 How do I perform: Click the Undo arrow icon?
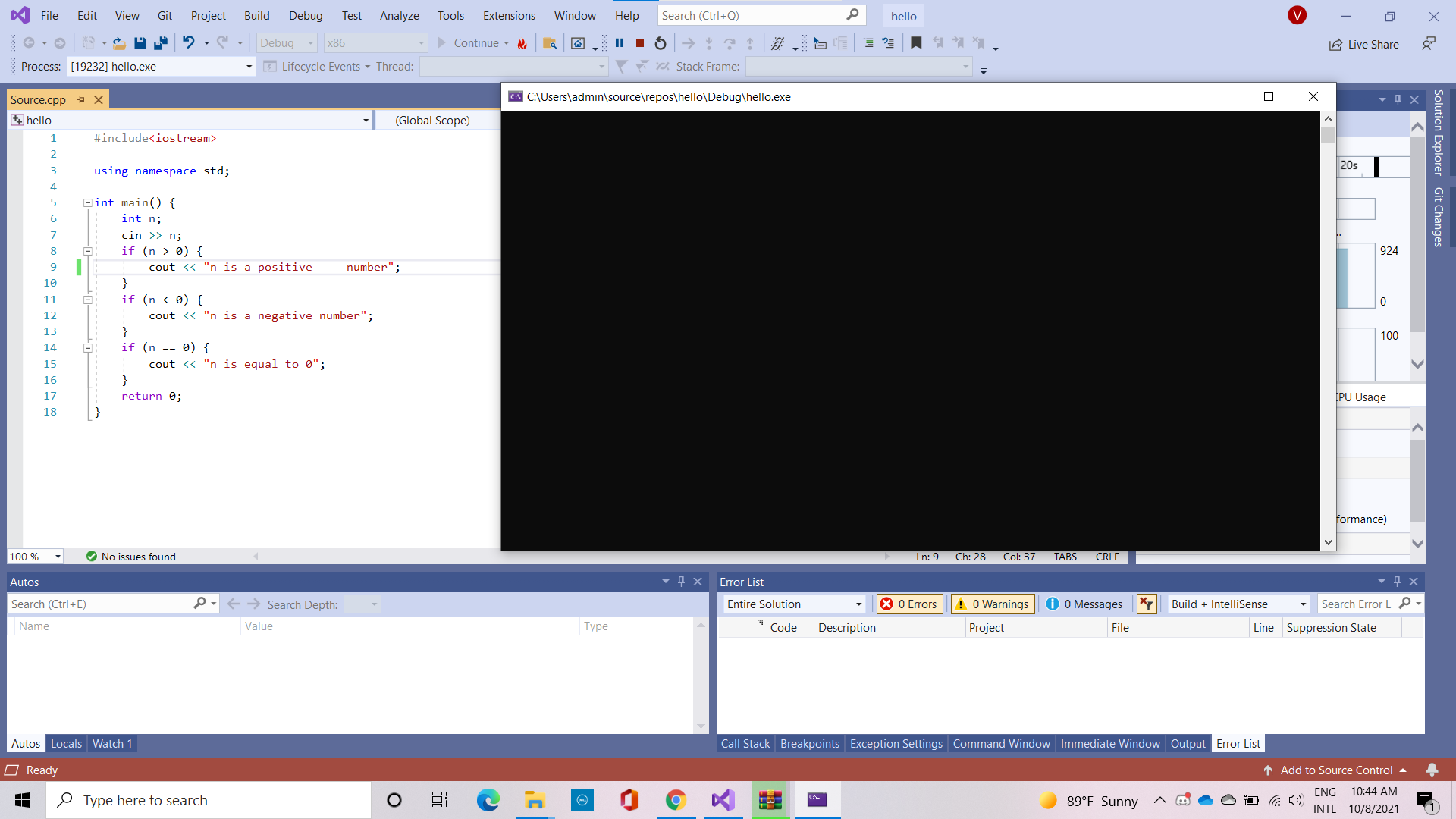click(x=188, y=43)
